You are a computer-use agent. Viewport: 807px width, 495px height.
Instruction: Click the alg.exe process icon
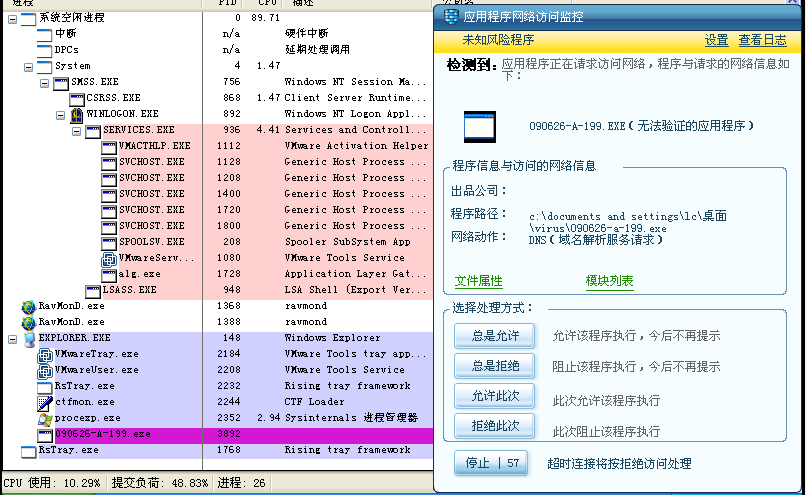109,275
